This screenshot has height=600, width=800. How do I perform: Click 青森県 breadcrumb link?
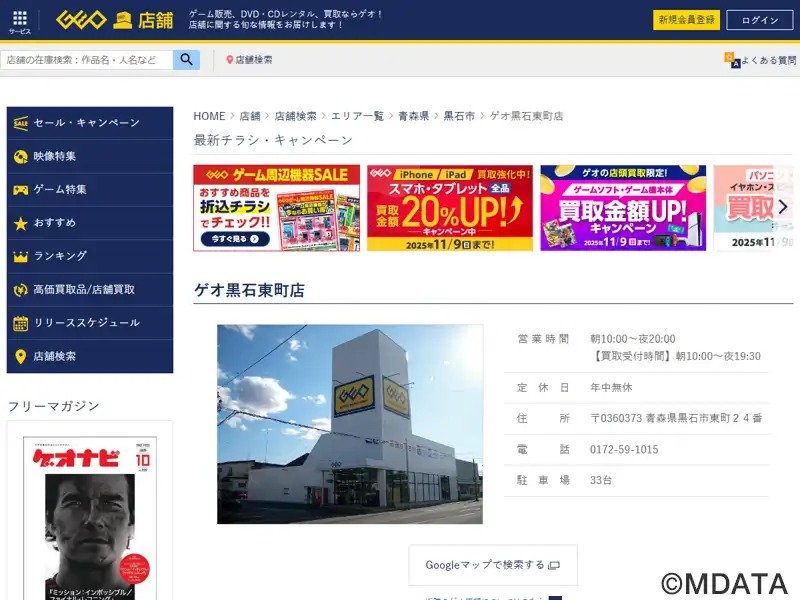[414, 116]
